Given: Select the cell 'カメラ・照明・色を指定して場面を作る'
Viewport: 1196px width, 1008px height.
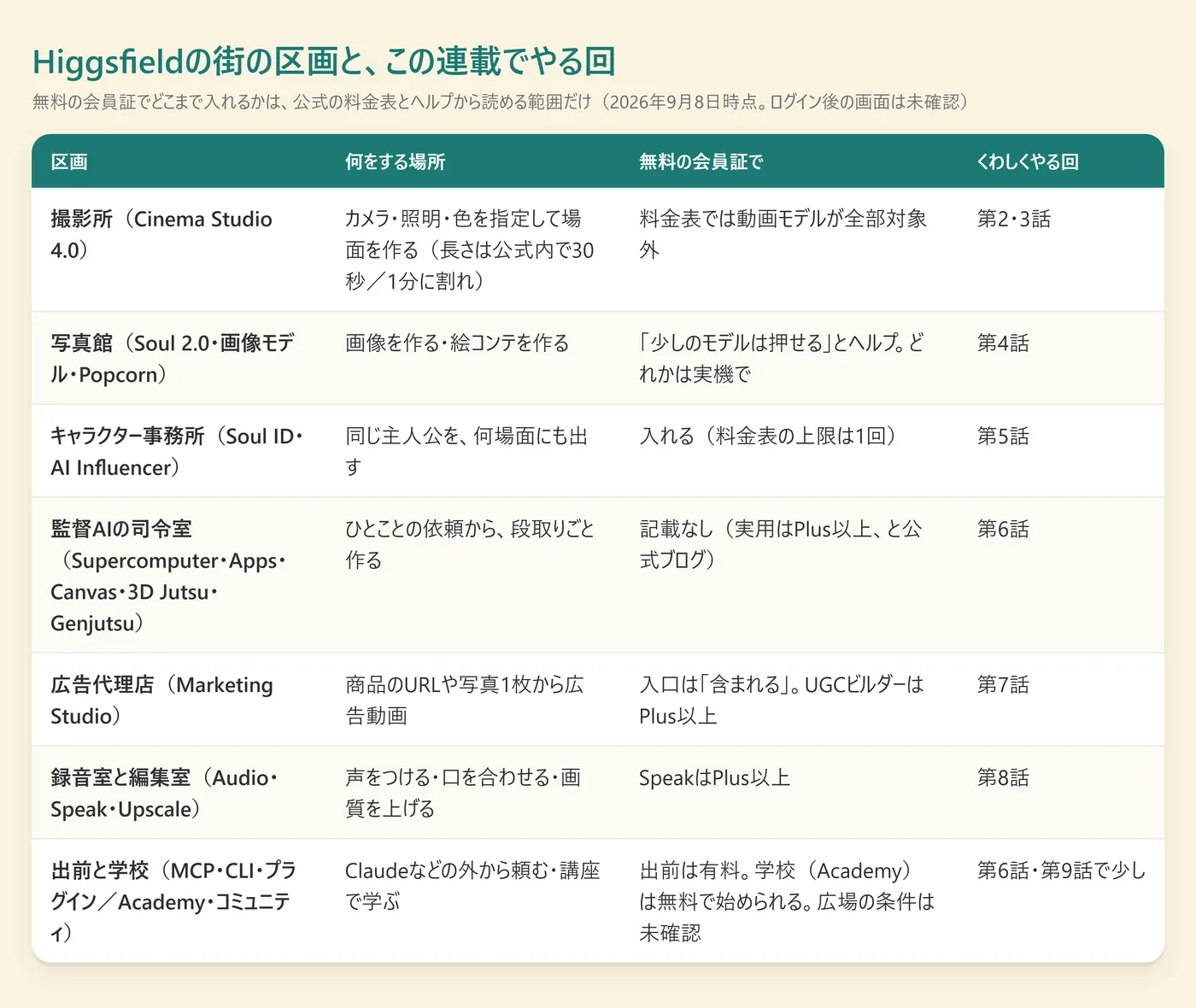Looking at the screenshot, I should pyautogui.click(x=473, y=249).
